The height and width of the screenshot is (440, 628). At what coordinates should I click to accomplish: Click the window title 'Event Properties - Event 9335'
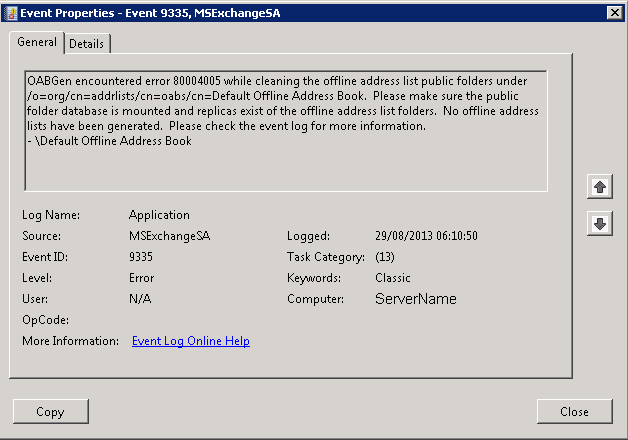pos(150,13)
